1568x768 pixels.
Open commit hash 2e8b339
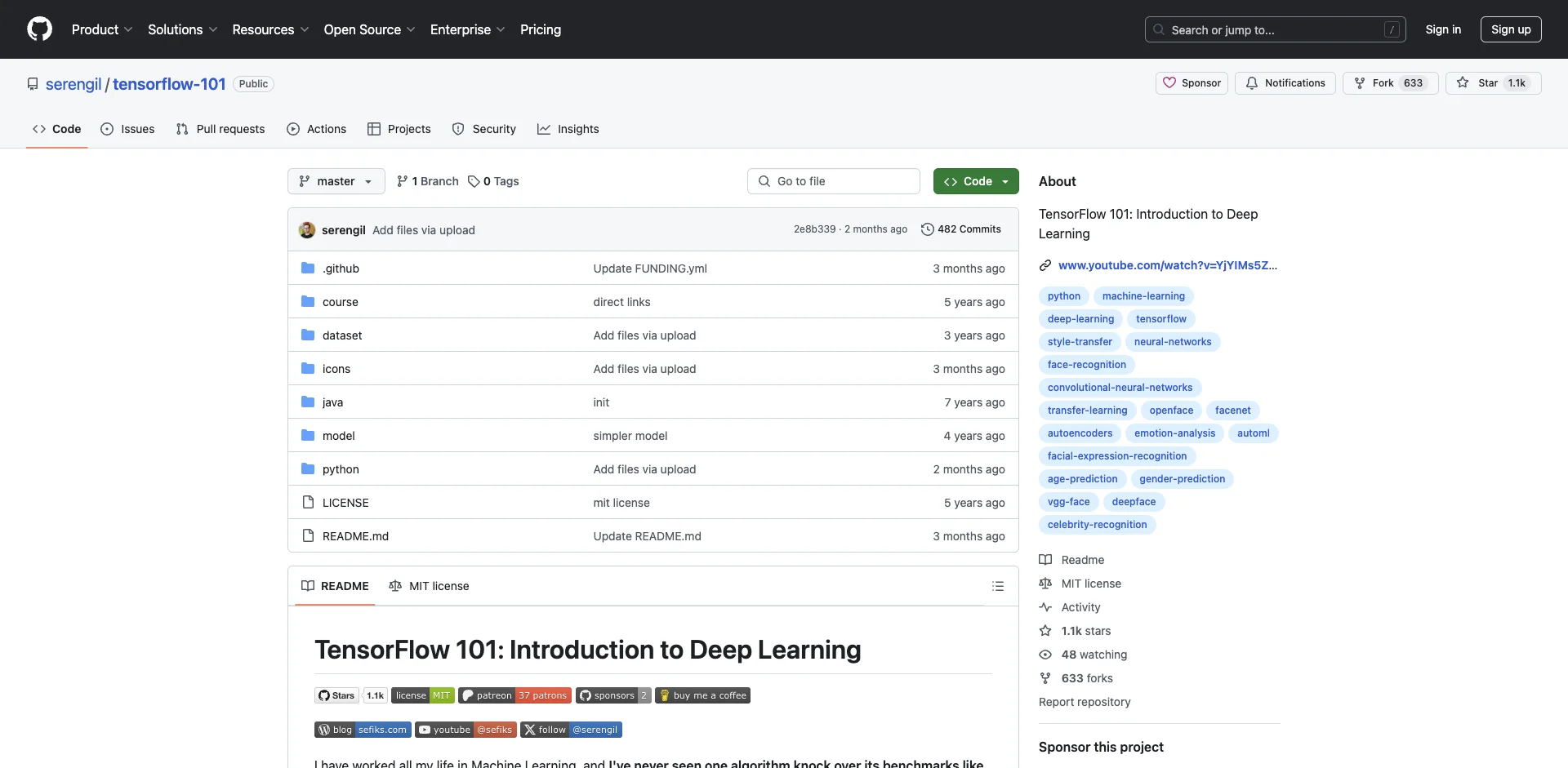point(814,229)
